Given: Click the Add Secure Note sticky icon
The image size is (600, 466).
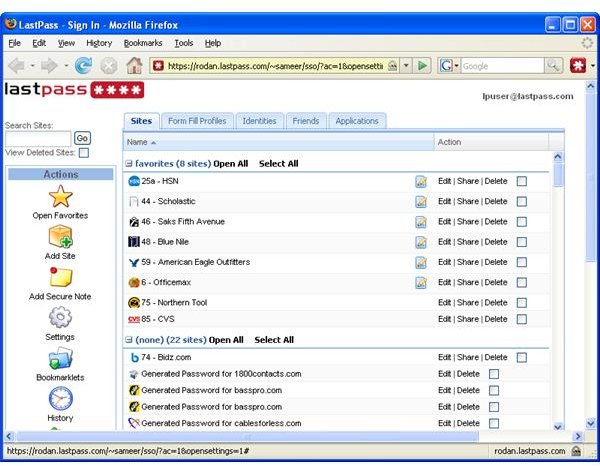Looking at the screenshot, I should (60, 277).
